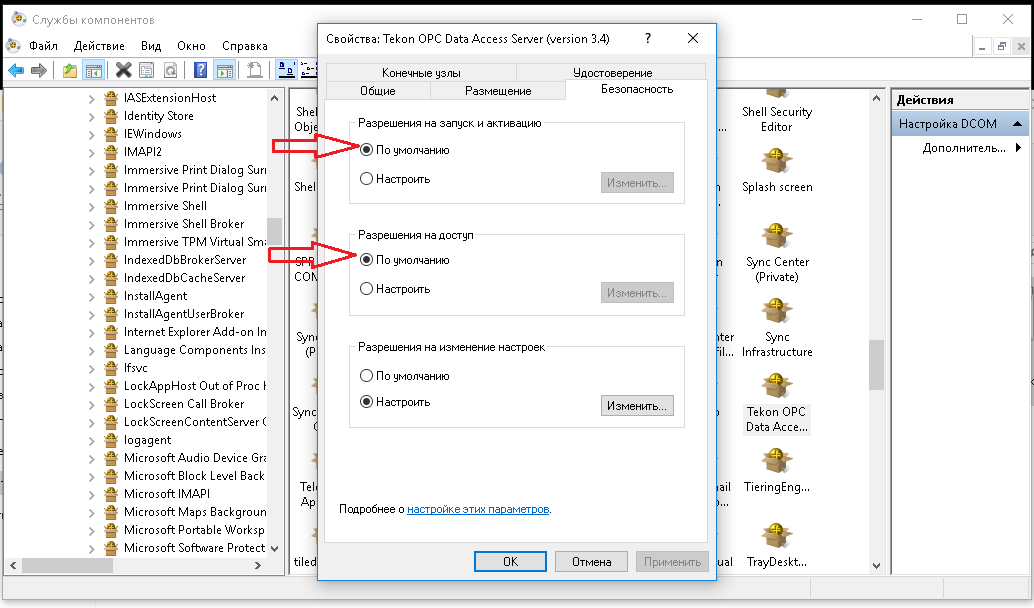Expand the logagent tree node

pyautogui.click(x=91, y=440)
